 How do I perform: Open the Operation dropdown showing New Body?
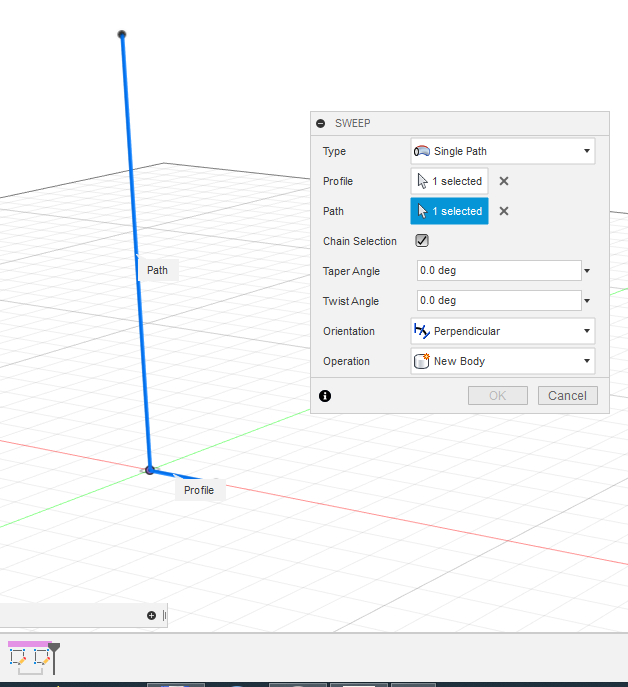point(503,361)
